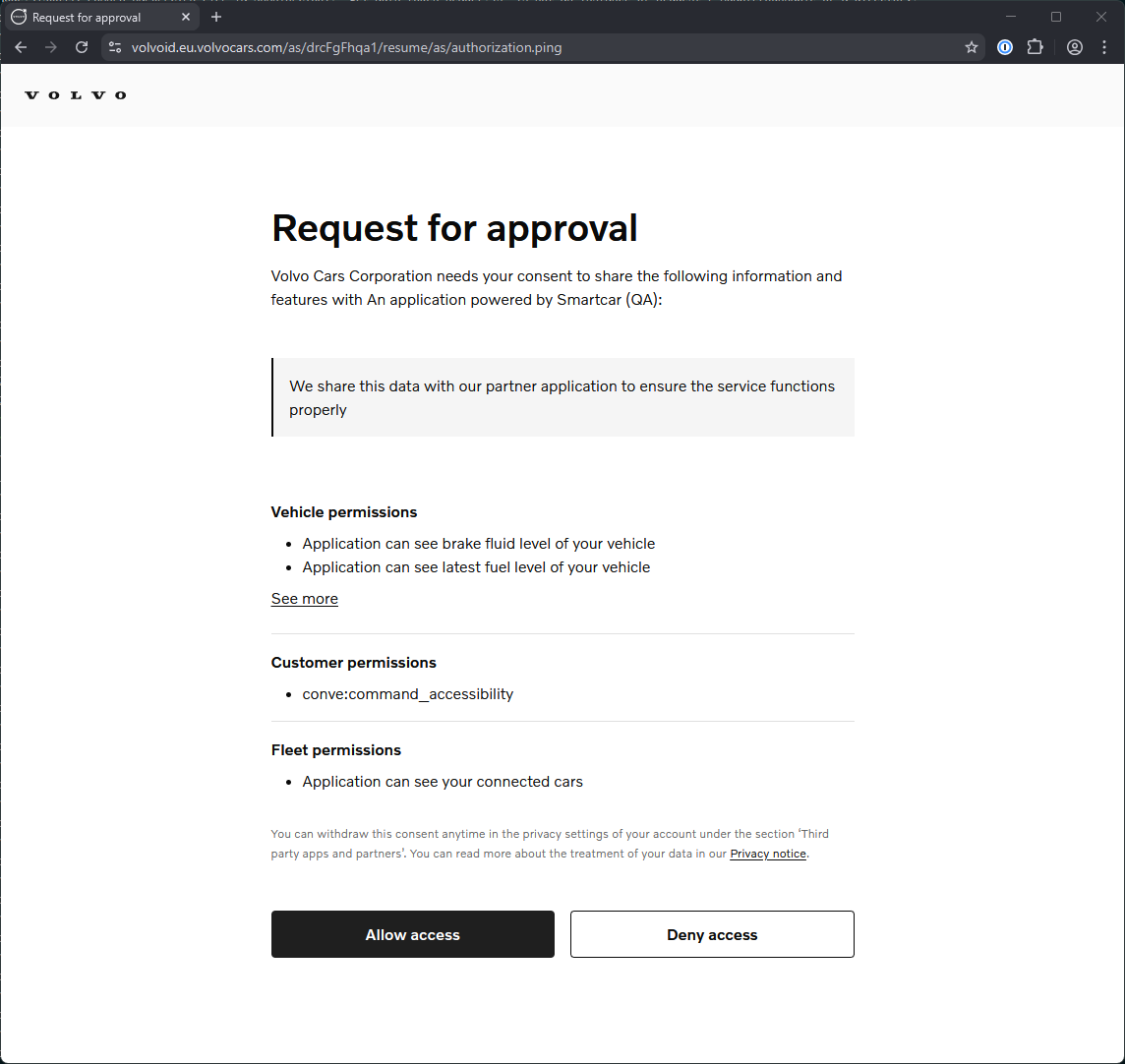The image size is (1125, 1064).
Task: Open the Chrome three-dot menu
Action: (1104, 47)
